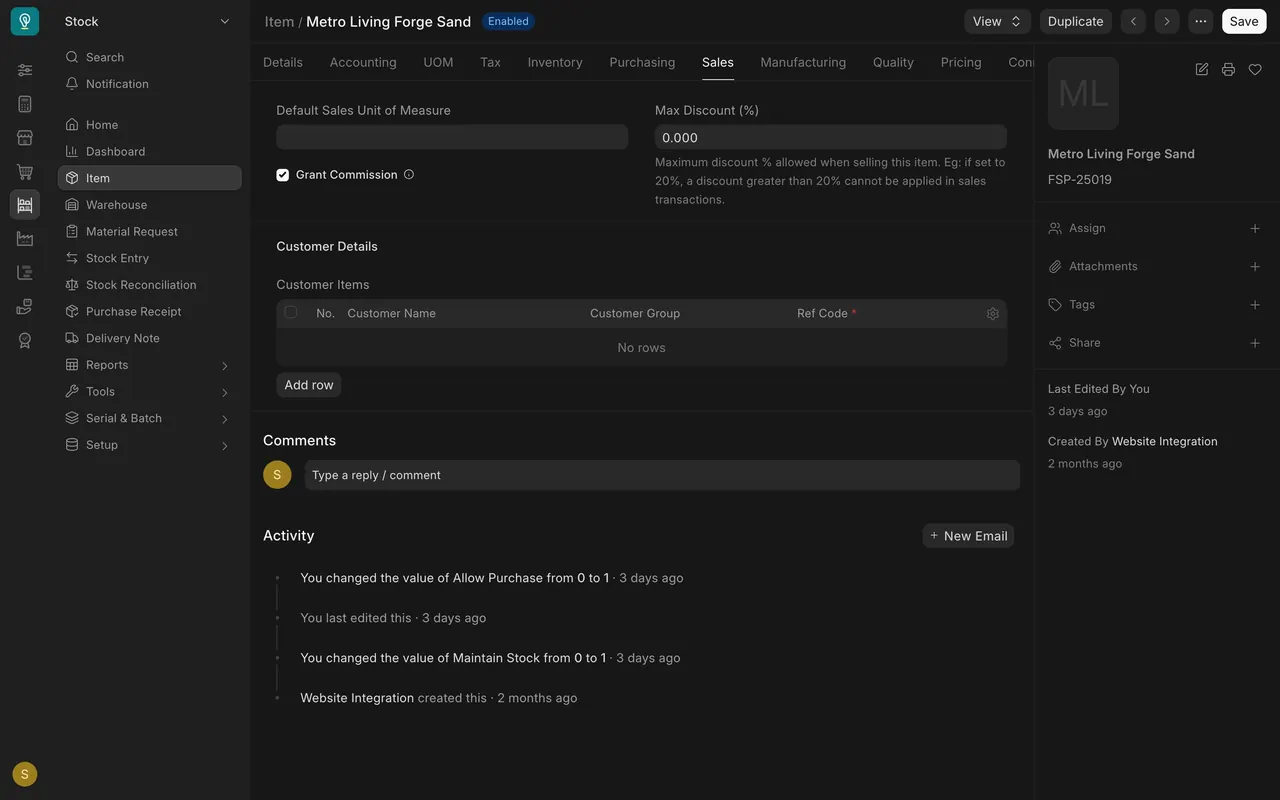The image size is (1280, 800).
Task: Click the comment reply box
Action: pos(662,475)
